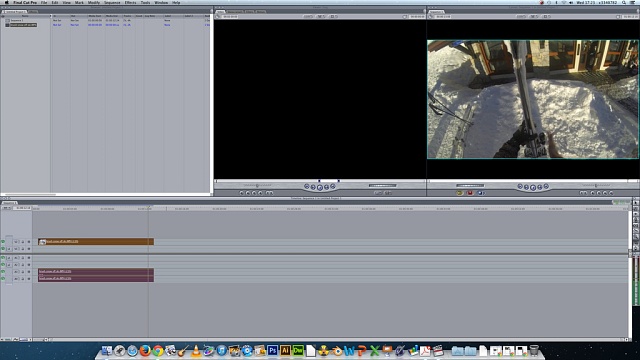
Task: Toggle Auto Select on the lowest audio track
Action: click(x=29, y=278)
